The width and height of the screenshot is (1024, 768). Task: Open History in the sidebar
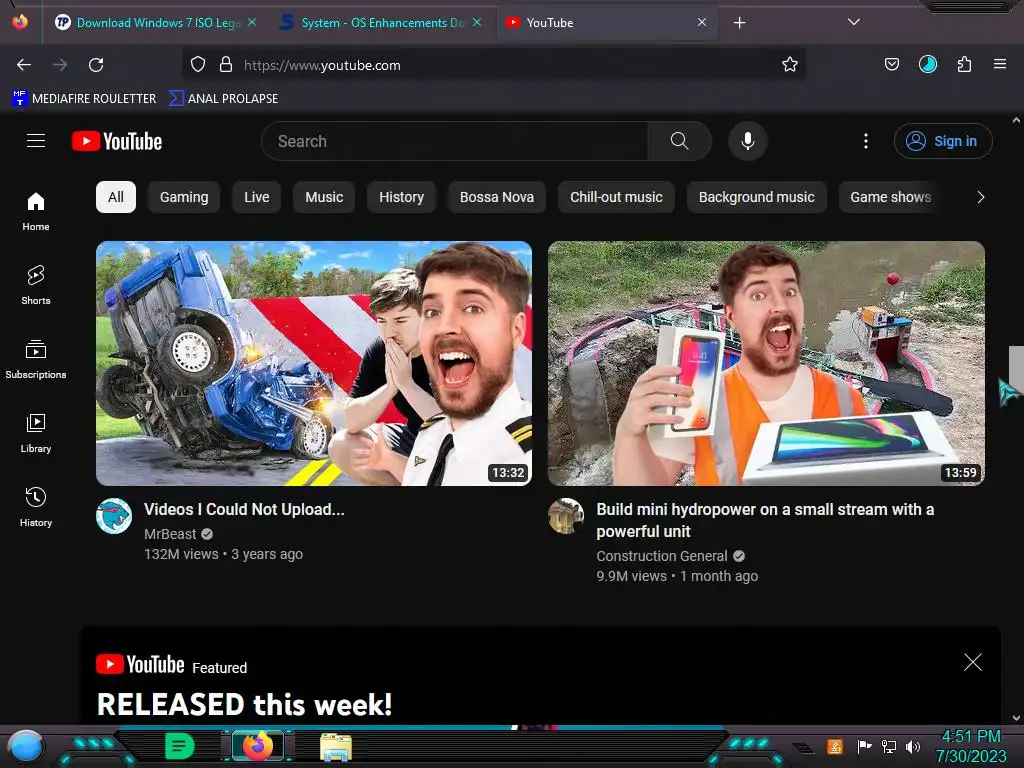pyautogui.click(x=36, y=507)
